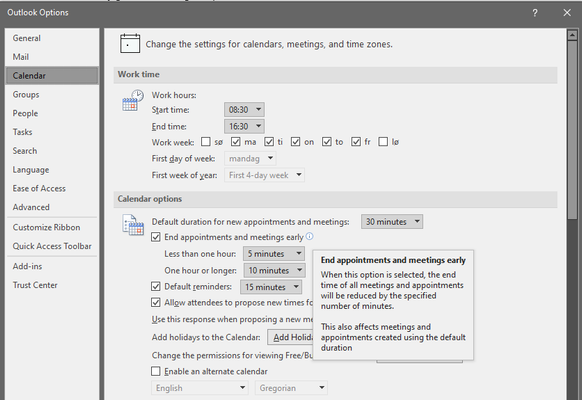Open the Quick Access Toolbar category
The image size is (582, 400).
click(52, 246)
